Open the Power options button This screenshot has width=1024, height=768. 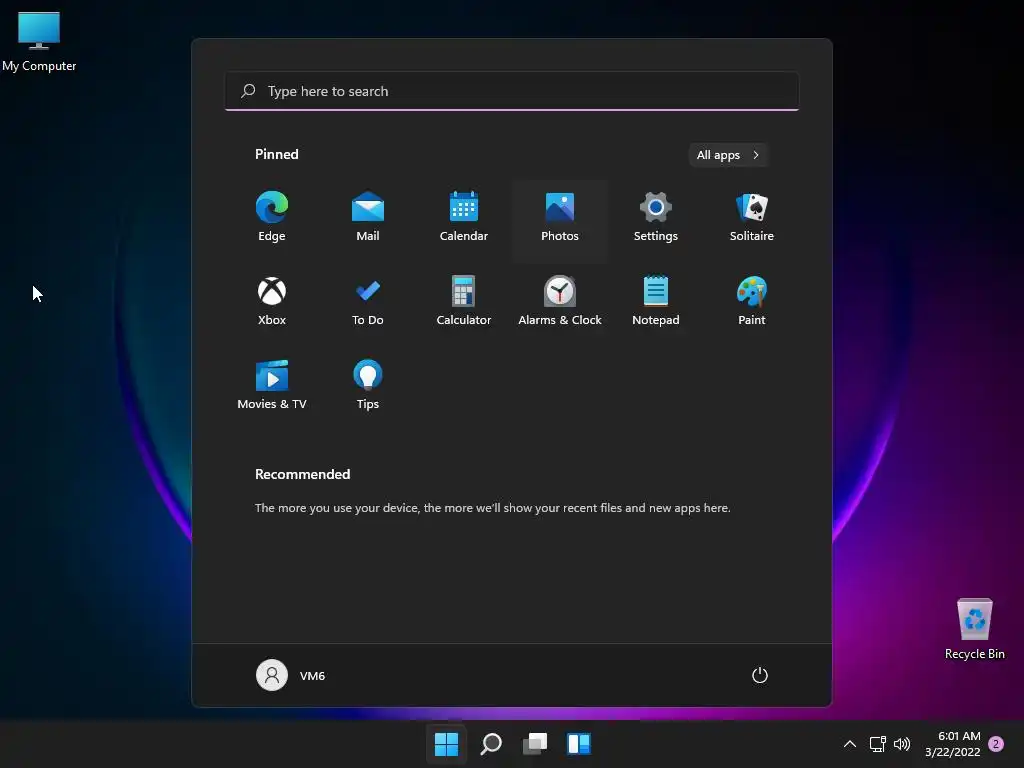[760, 675]
